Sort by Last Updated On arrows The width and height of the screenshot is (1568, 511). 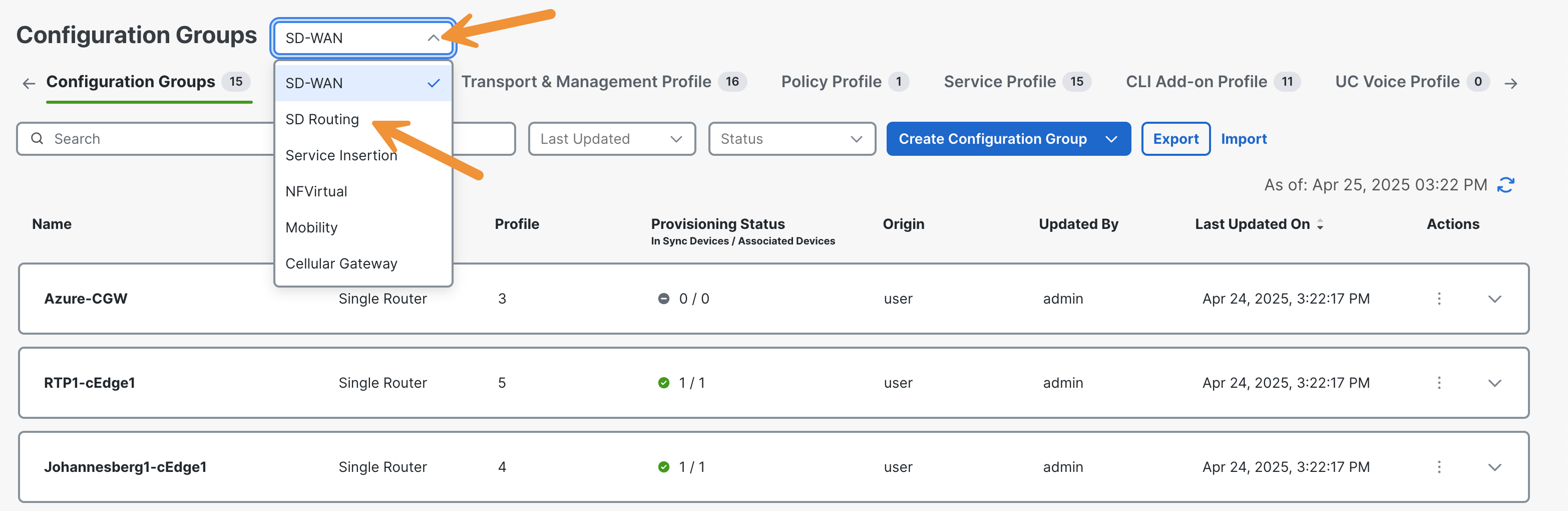(x=1320, y=224)
